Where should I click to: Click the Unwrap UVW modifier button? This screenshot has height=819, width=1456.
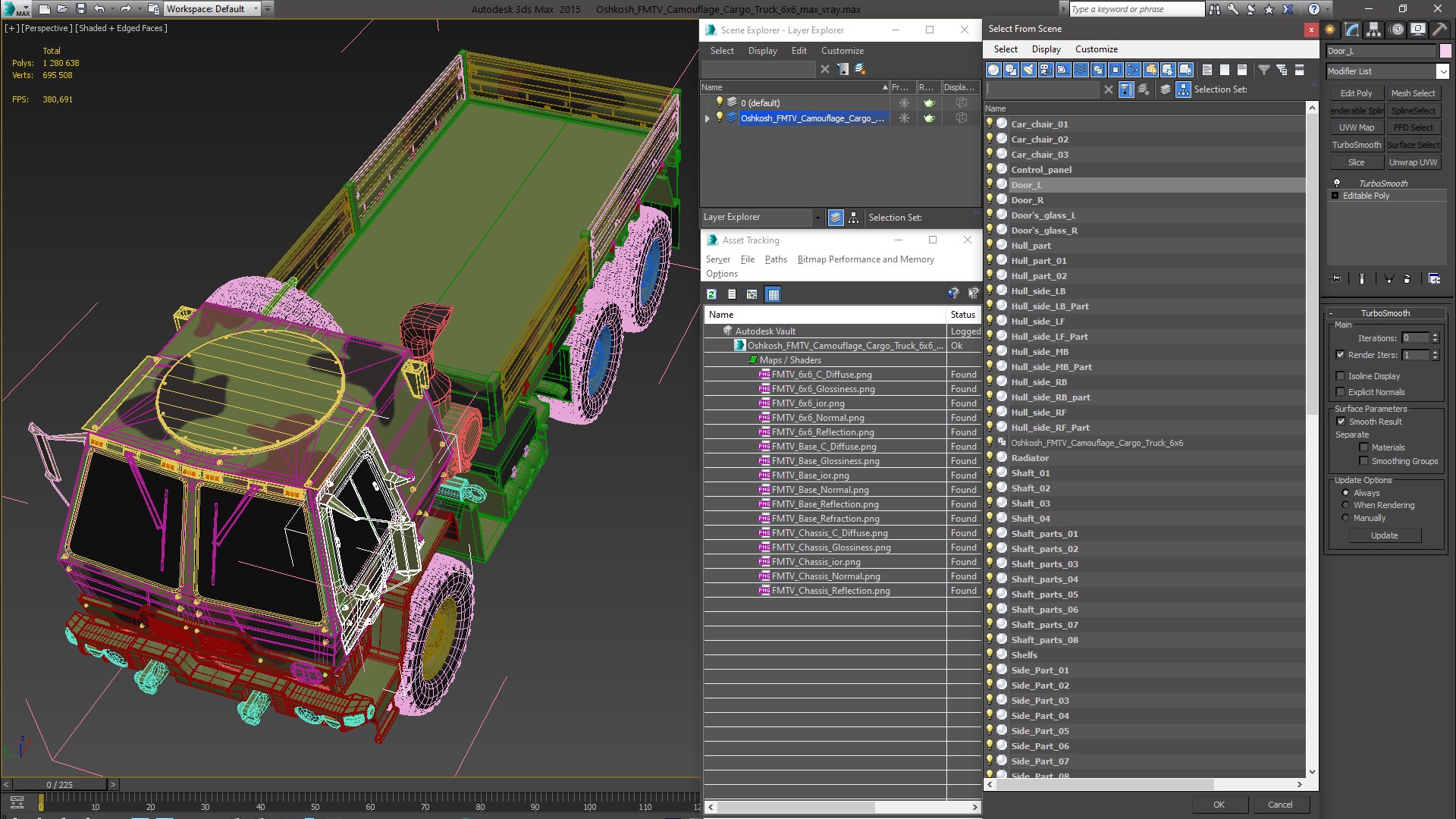coord(1413,162)
